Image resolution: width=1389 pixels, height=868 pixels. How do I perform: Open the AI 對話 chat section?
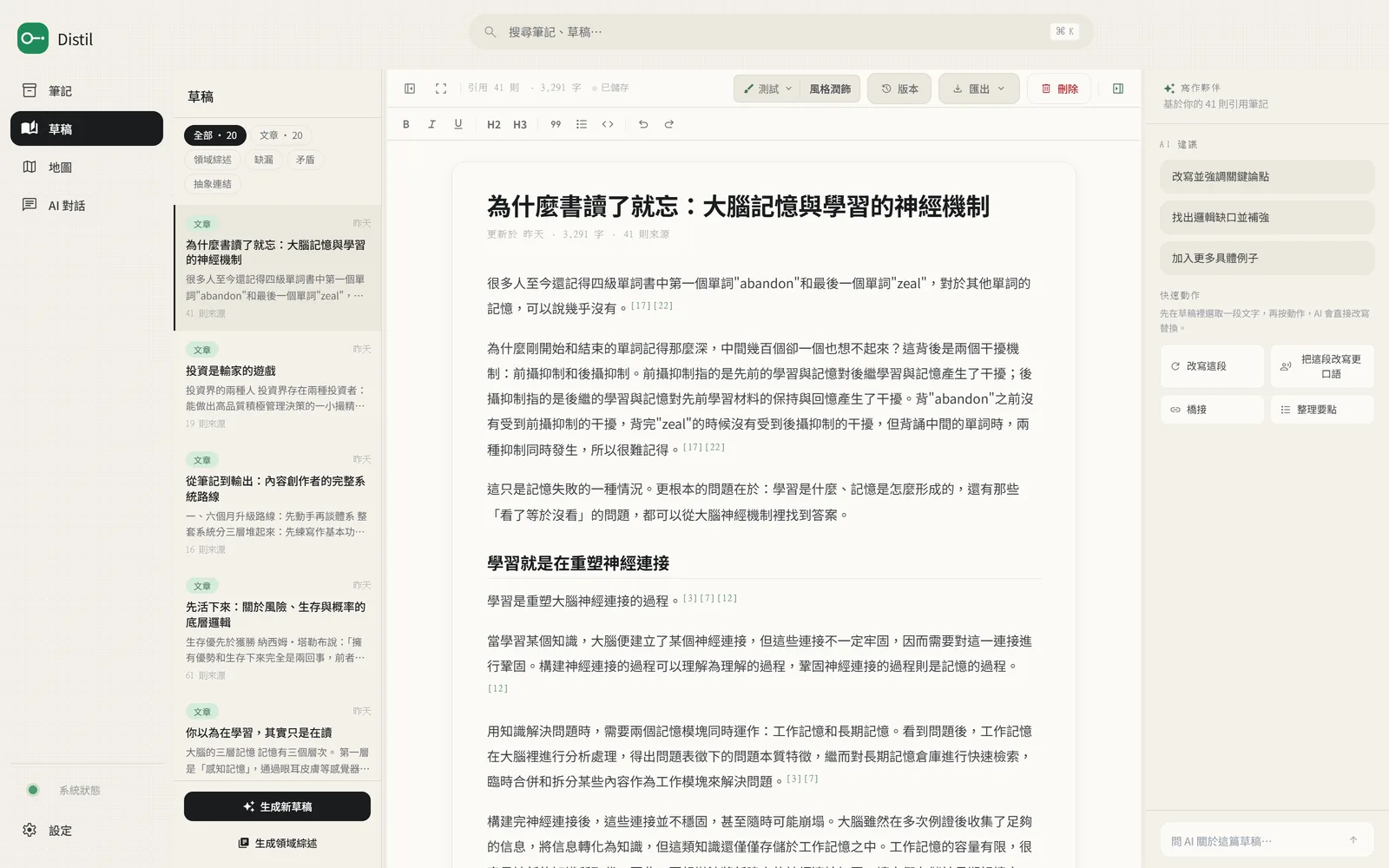point(87,205)
